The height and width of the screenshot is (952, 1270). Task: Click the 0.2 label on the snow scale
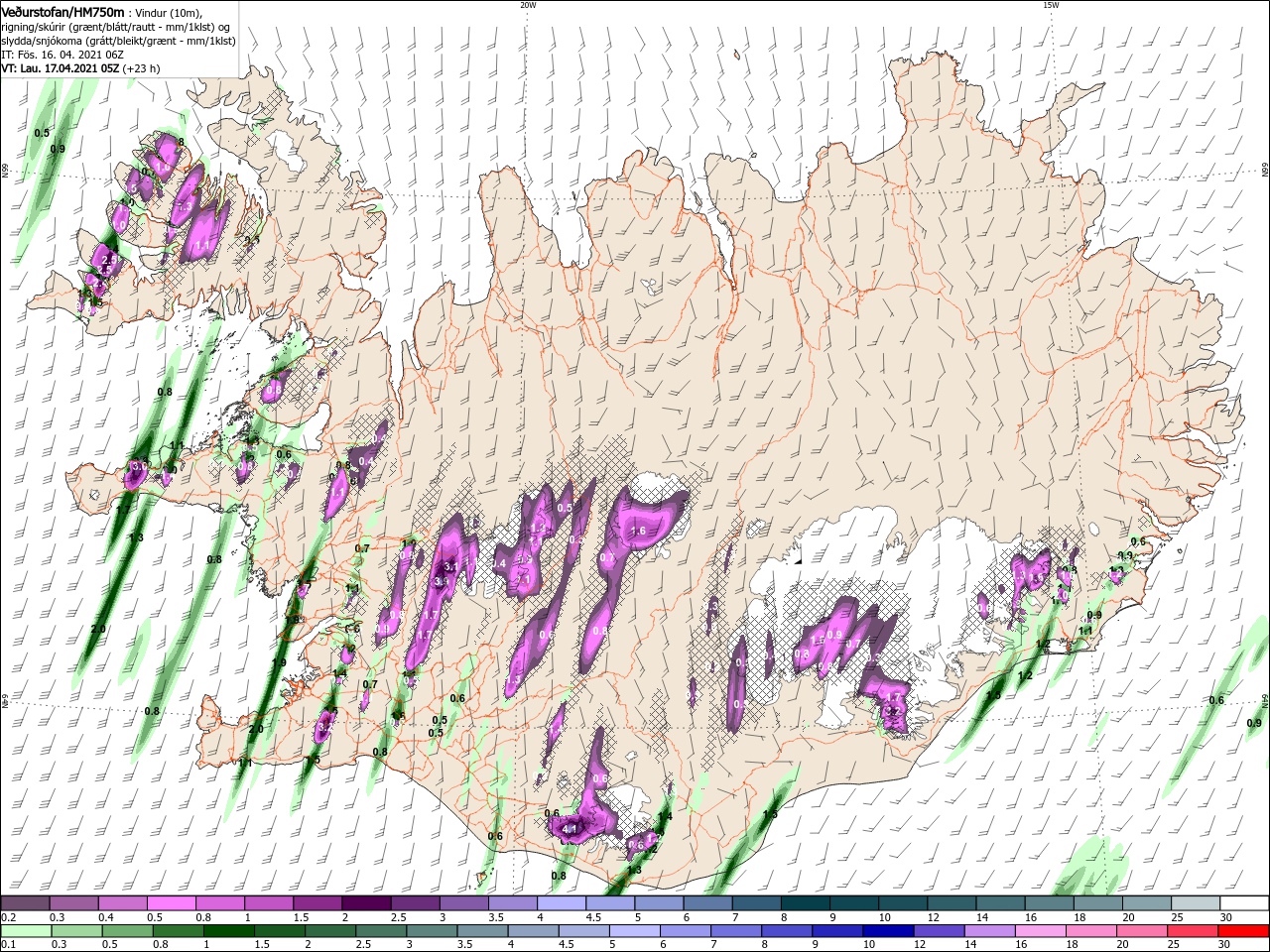click(x=8, y=917)
